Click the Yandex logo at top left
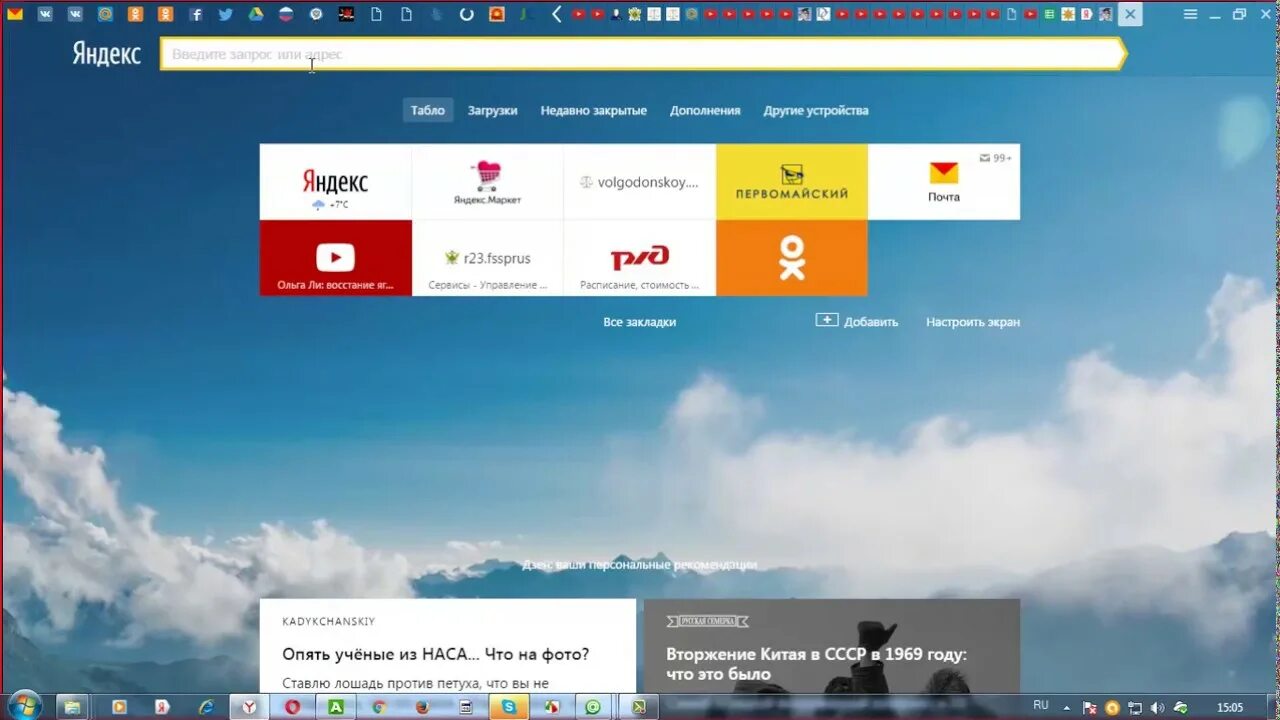Image resolution: width=1280 pixels, height=720 pixels. 106,54
